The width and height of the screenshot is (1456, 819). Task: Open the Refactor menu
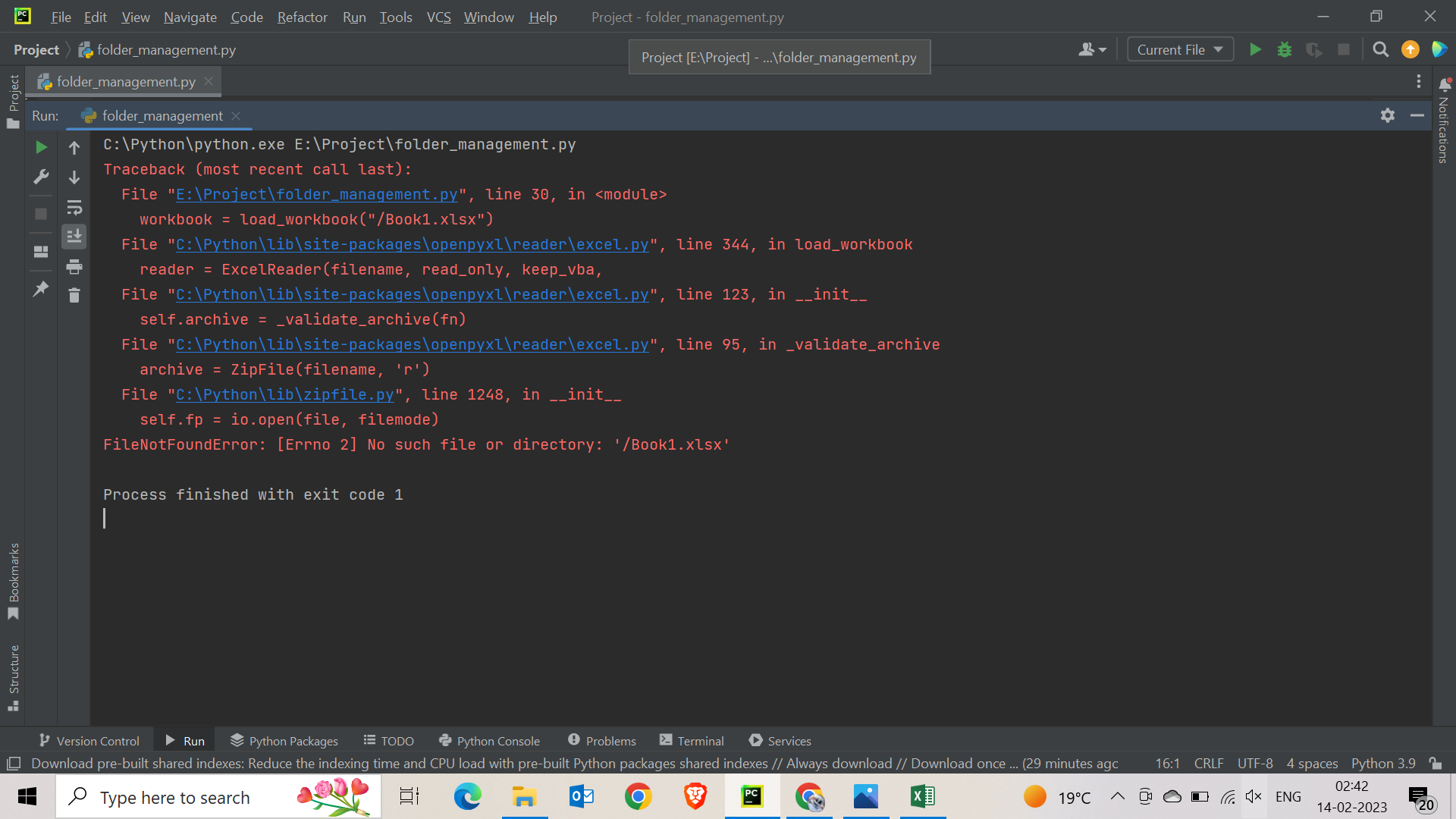[x=302, y=17]
